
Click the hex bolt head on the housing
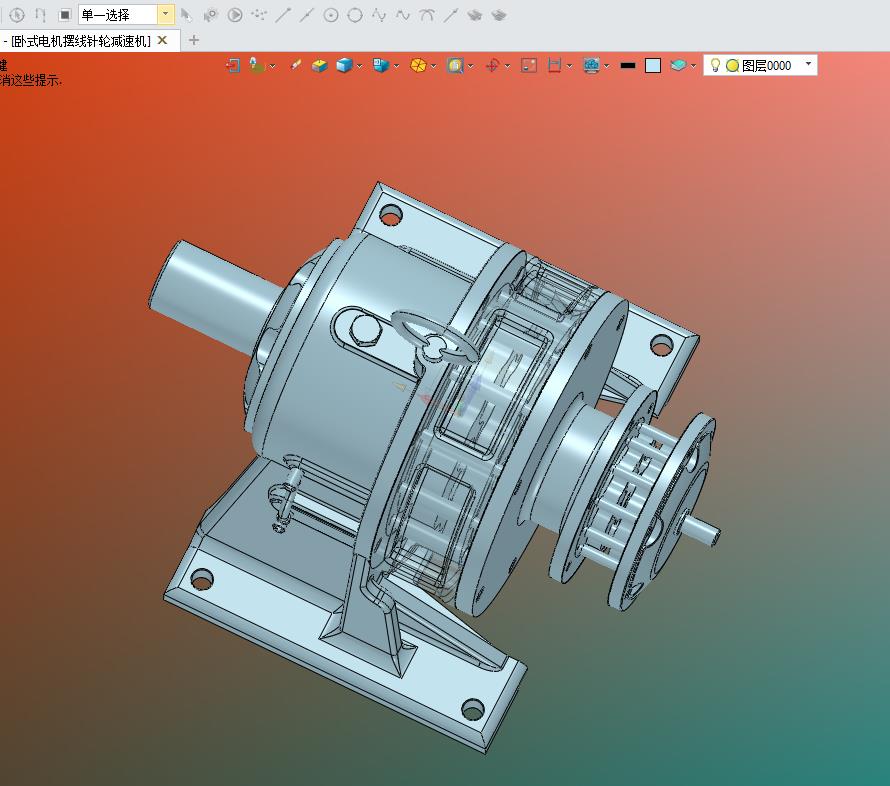(x=364, y=329)
